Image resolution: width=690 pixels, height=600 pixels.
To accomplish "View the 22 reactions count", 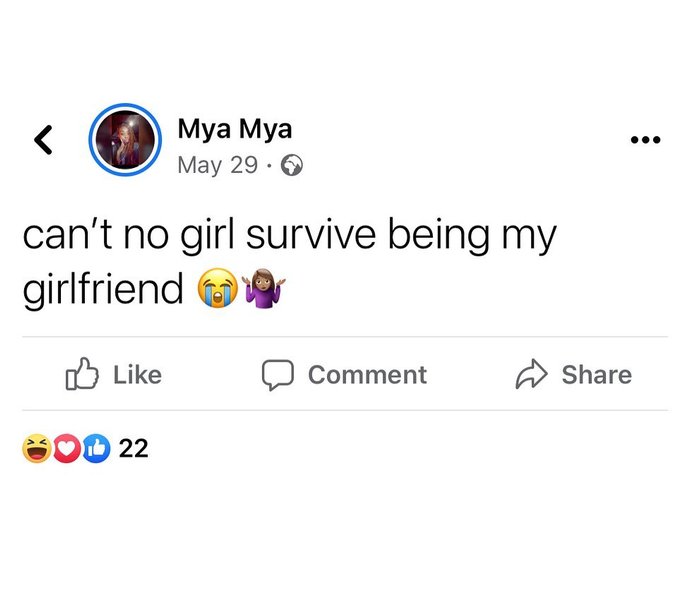I will 133,449.
